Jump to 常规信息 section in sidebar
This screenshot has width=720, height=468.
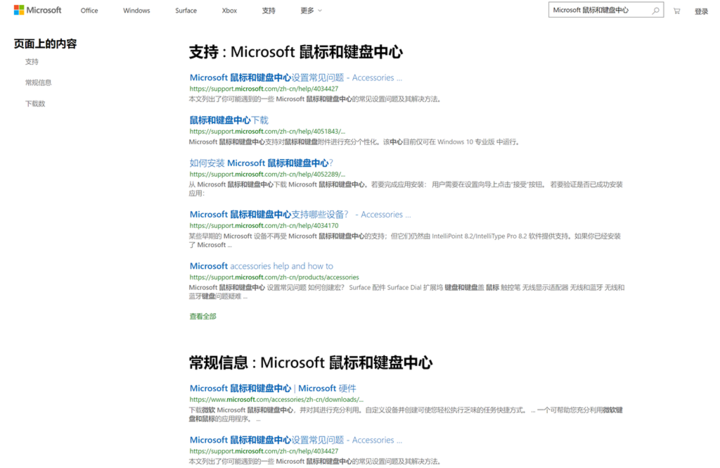[38, 83]
